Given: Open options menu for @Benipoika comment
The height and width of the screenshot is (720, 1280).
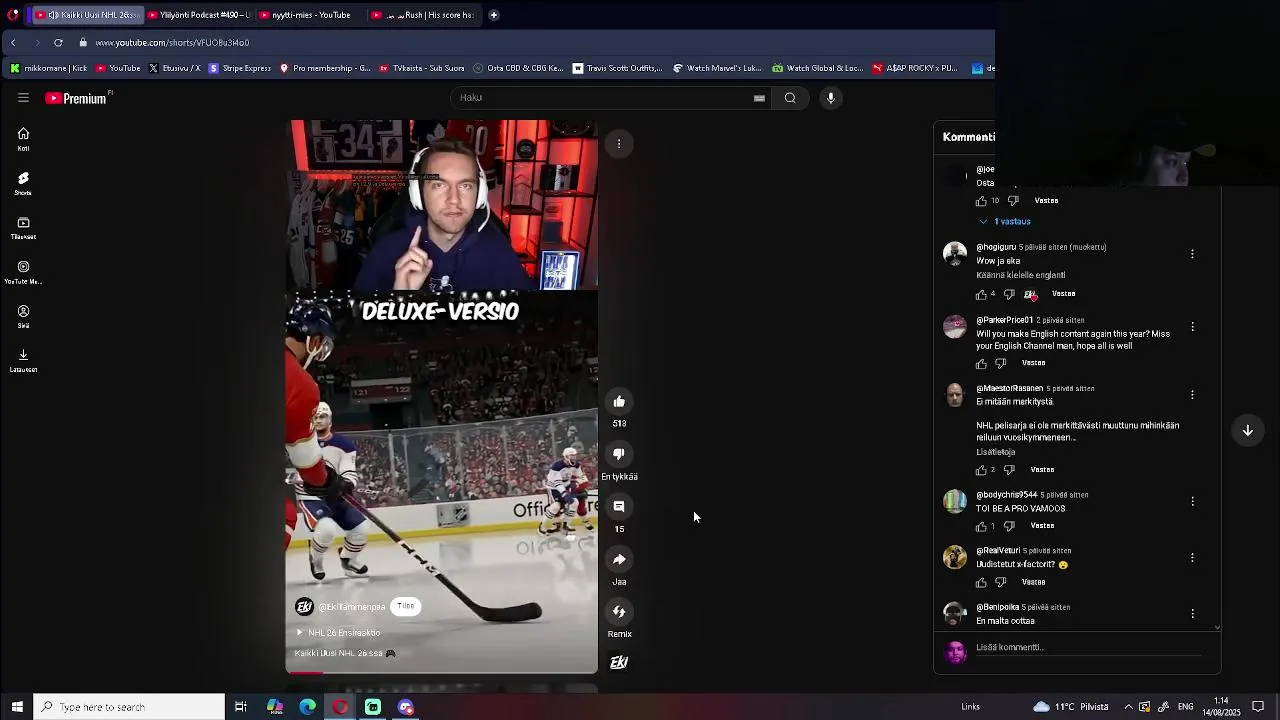Looking at the screenshot, I should (1192, 614).
